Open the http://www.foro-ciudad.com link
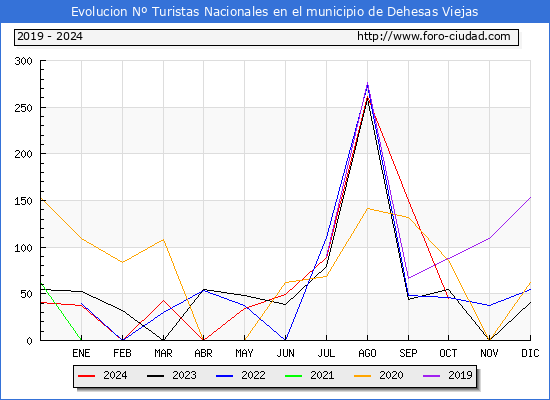 tap(434, 36)
